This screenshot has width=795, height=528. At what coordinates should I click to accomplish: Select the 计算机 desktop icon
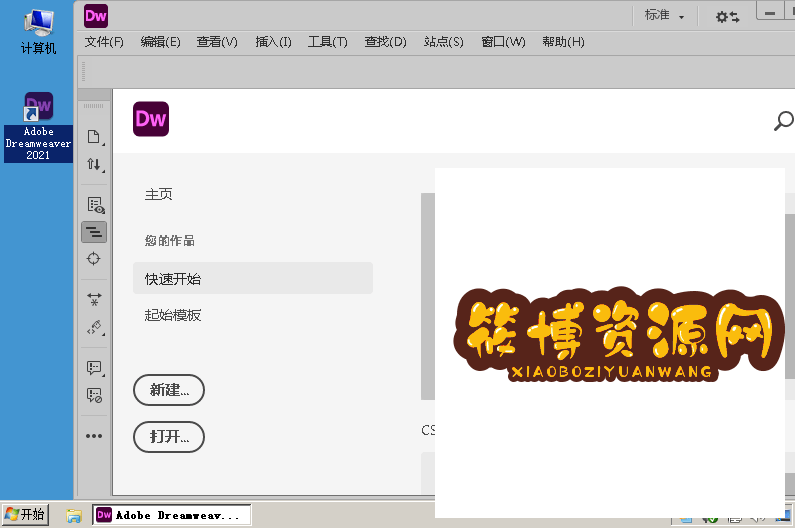[x=39, y=32]
